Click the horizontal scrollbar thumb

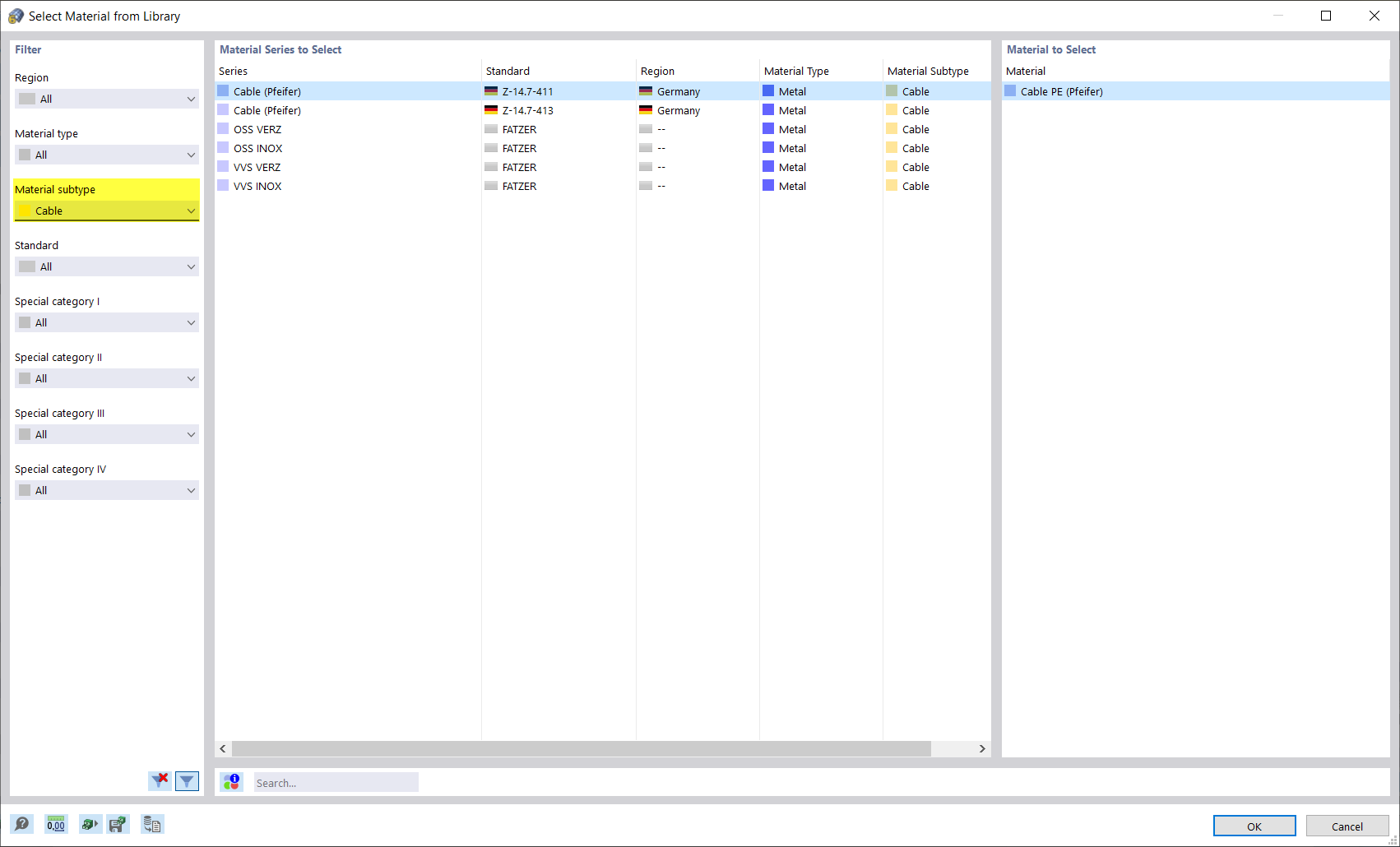pyautogui.click(x=582, y=748)
